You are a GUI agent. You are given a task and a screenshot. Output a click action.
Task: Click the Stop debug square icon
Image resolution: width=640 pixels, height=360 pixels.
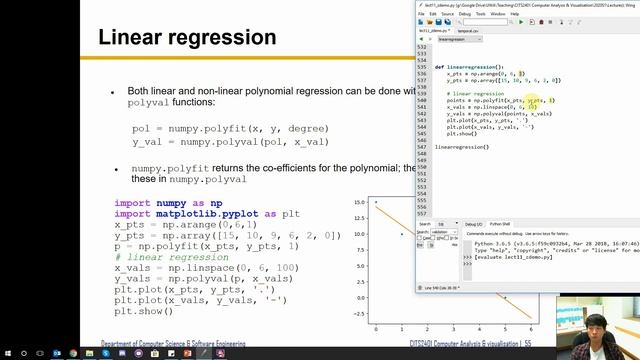click(x=550, y=22)
